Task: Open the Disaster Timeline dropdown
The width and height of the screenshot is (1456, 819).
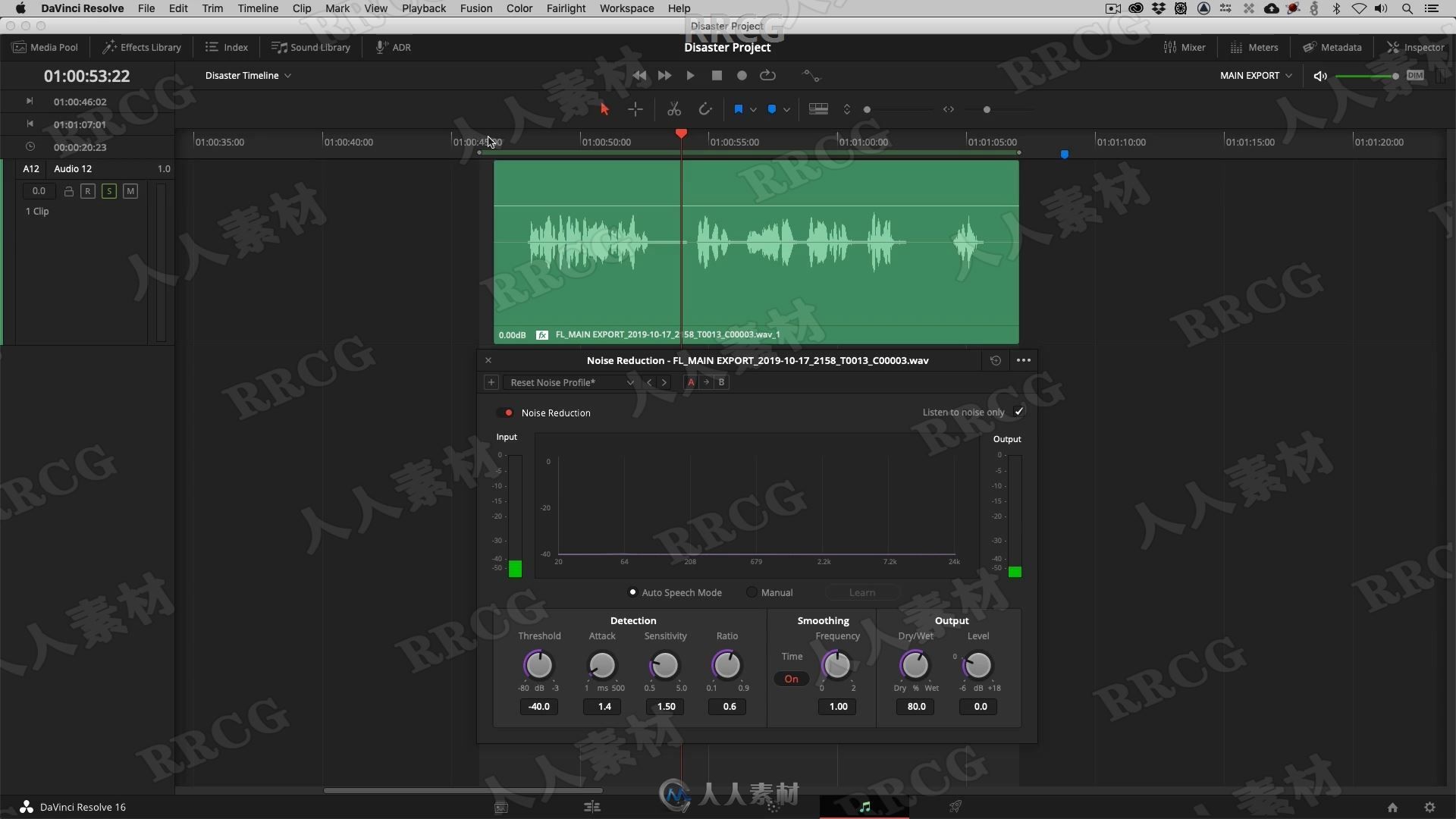Action: (x=248, y=75)
